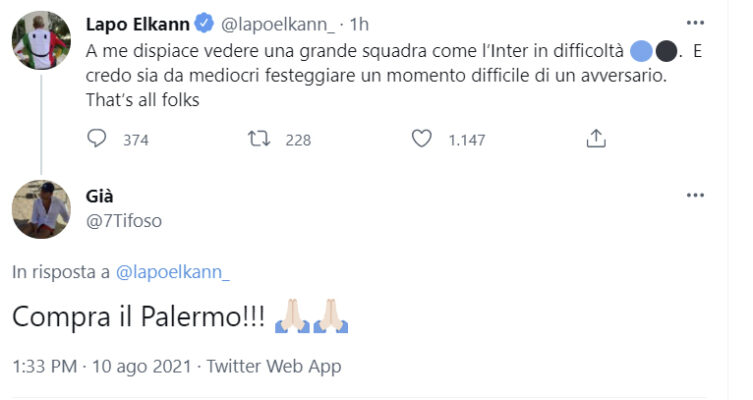The width and height of the screenshot is (753, 400).
Task: Open Già's profile avatar
Action: point(41,212)
